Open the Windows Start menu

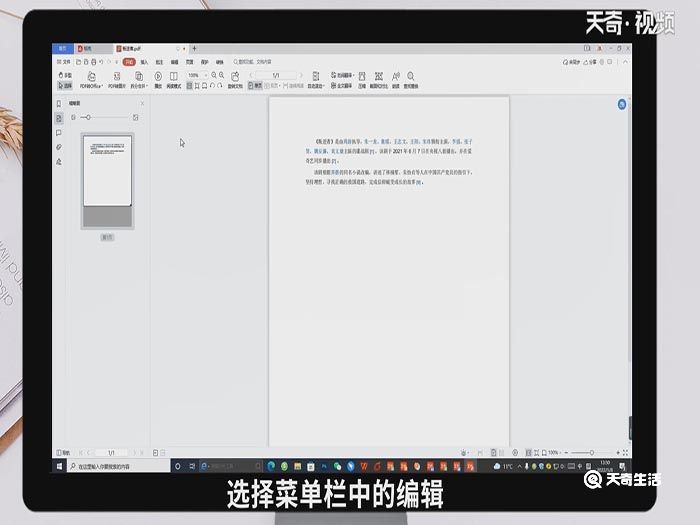click(59, 466)
